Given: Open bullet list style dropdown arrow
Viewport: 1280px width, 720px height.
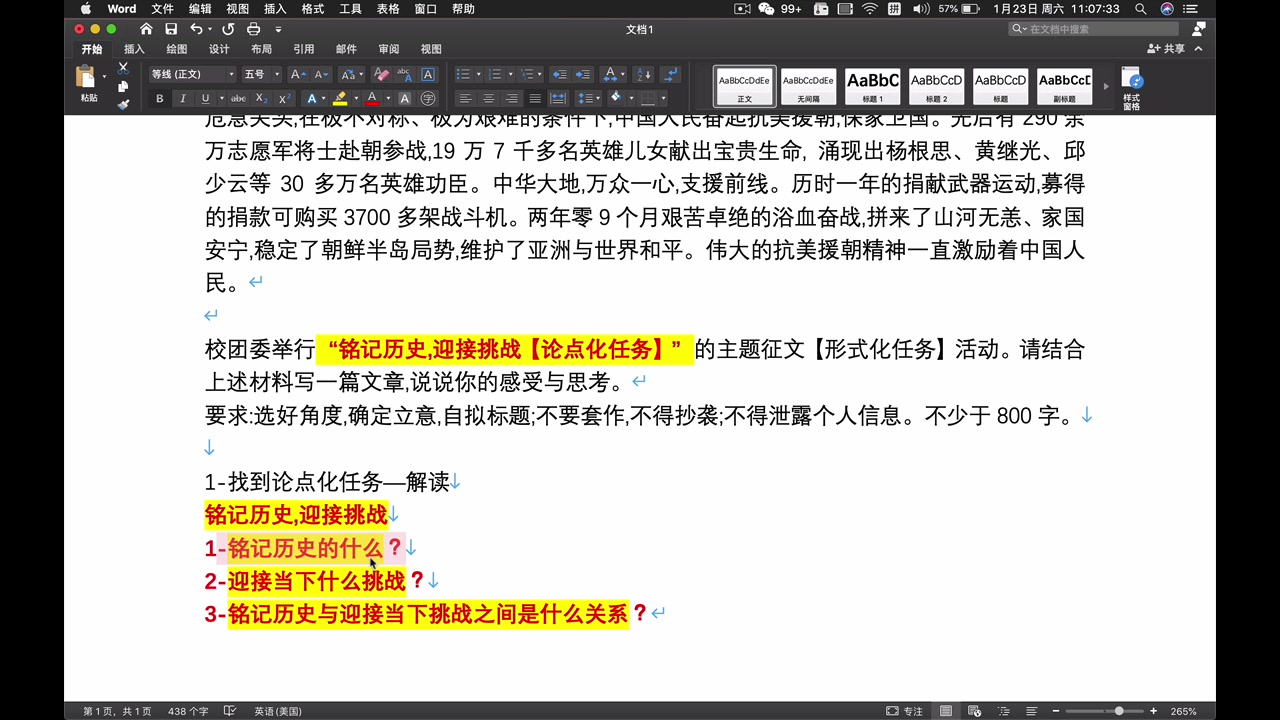Looking at the screenshot, I should click(x=478, y=74).
